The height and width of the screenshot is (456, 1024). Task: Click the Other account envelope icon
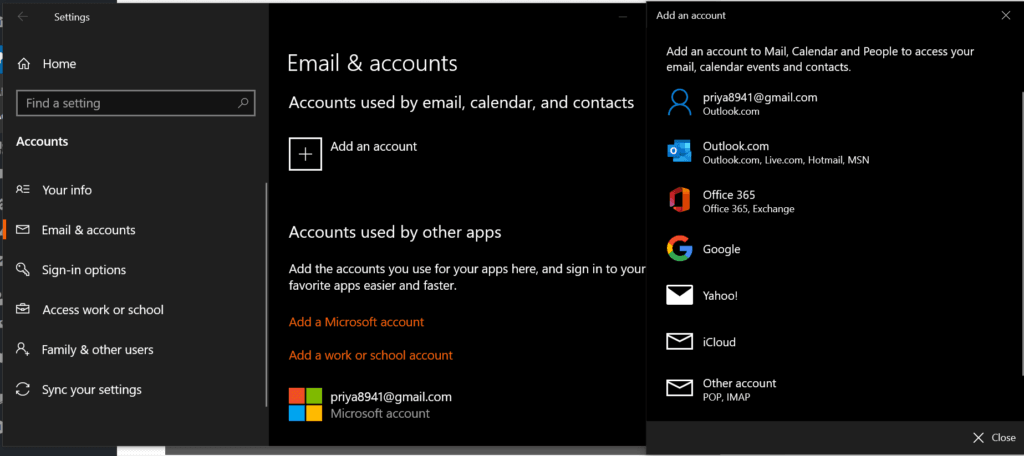tap(679, 388)
